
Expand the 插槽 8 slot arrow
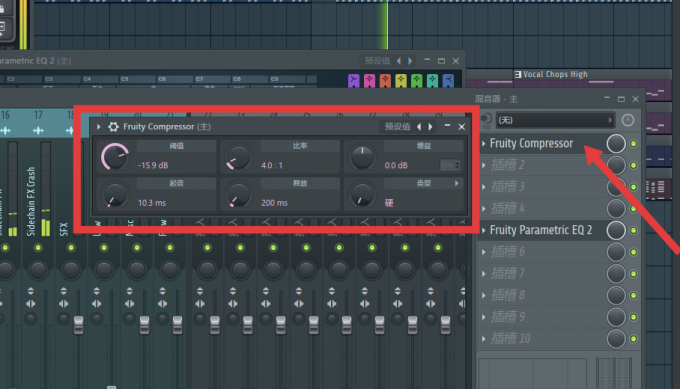[484, 295]
